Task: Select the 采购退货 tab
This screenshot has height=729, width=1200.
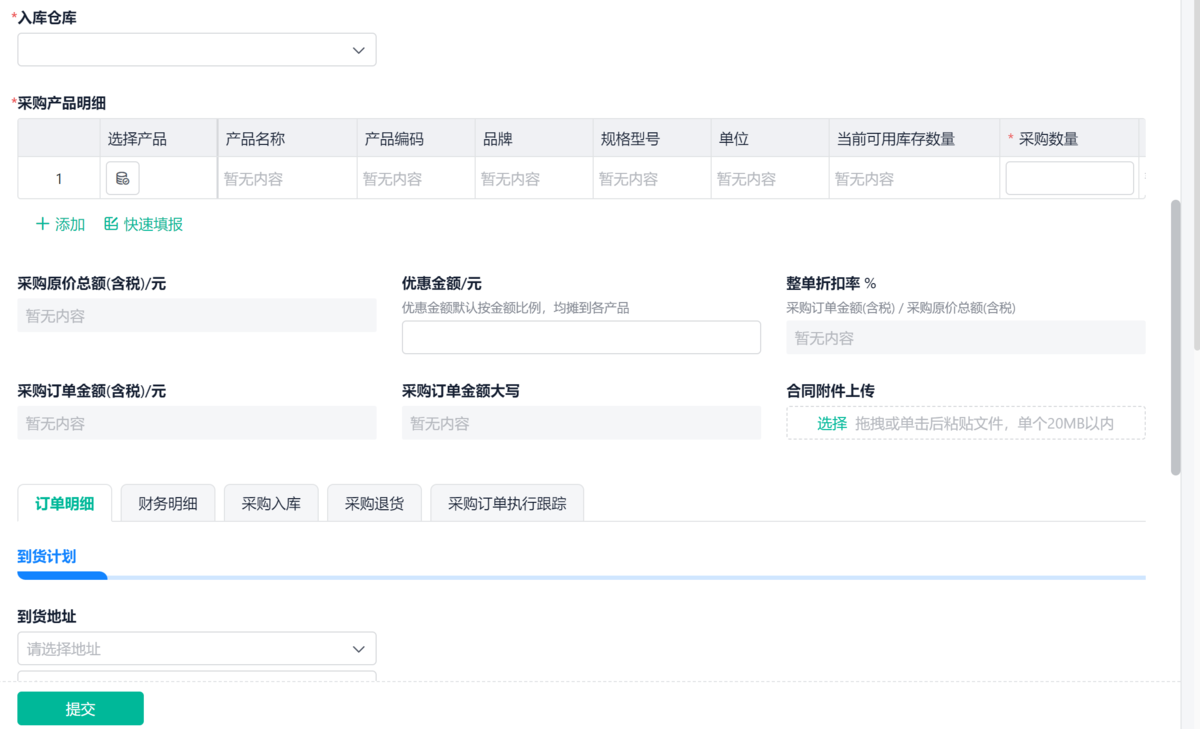Action: click(374, 504)
